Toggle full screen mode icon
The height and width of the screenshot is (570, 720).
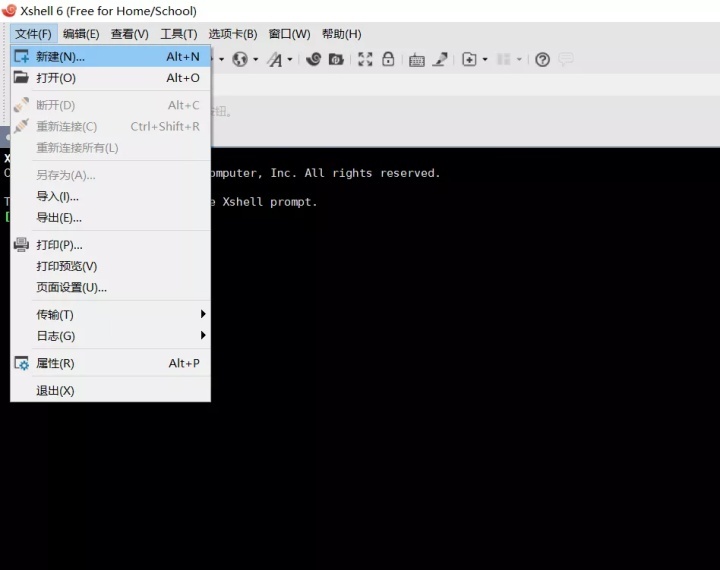coord(365,59)
